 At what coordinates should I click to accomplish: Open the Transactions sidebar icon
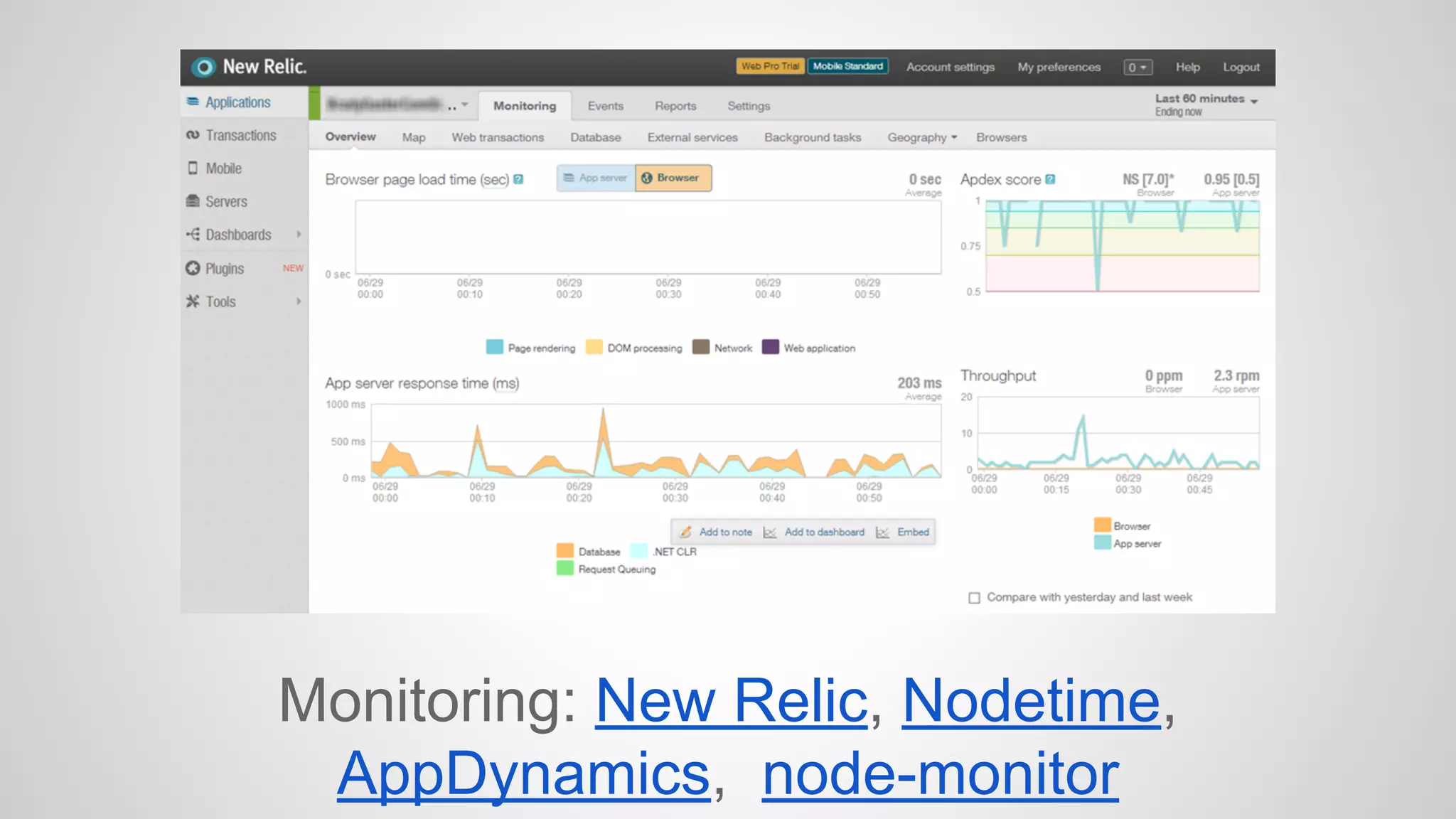[x=193, y=135]
